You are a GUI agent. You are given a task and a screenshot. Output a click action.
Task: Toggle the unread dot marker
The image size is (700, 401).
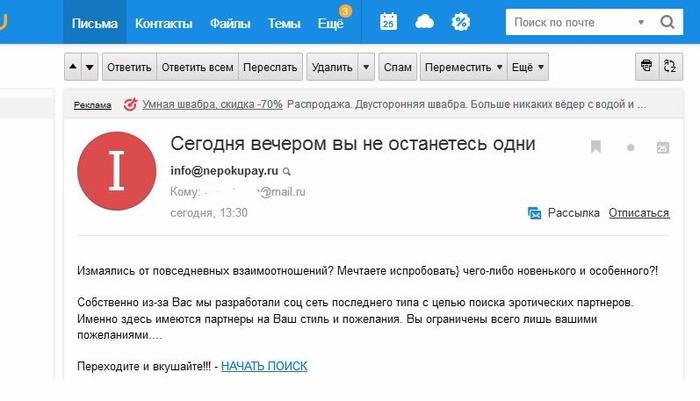[x=630, y=148]
